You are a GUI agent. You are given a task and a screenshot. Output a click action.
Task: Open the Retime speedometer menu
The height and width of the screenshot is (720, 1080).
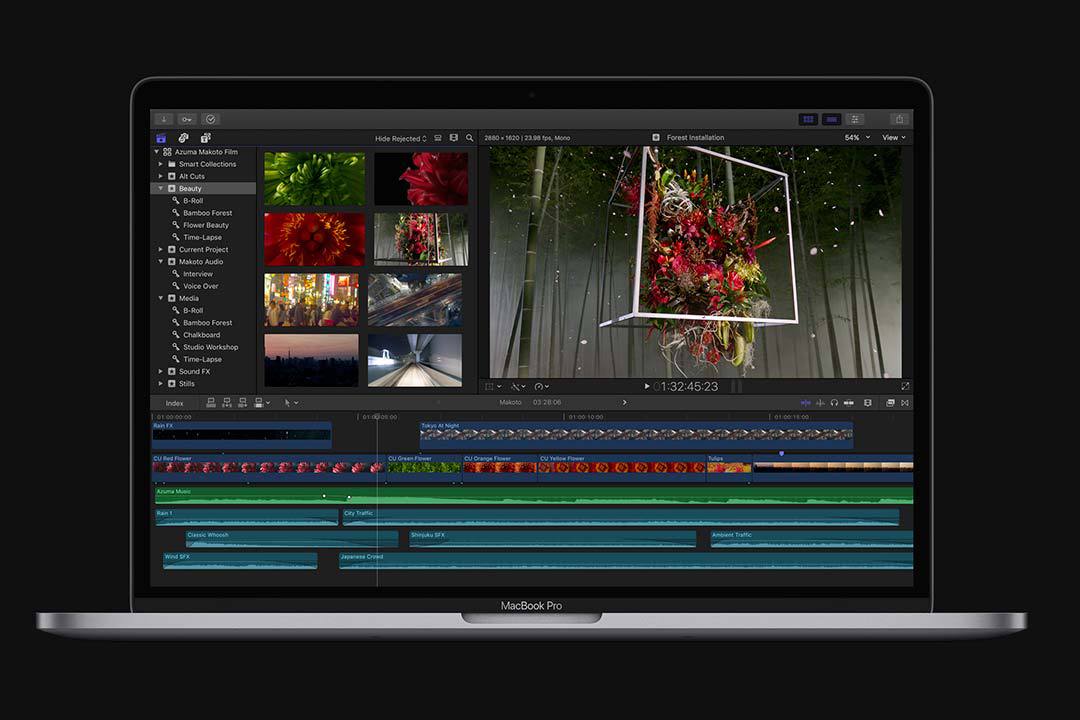[x=541, y=387]
